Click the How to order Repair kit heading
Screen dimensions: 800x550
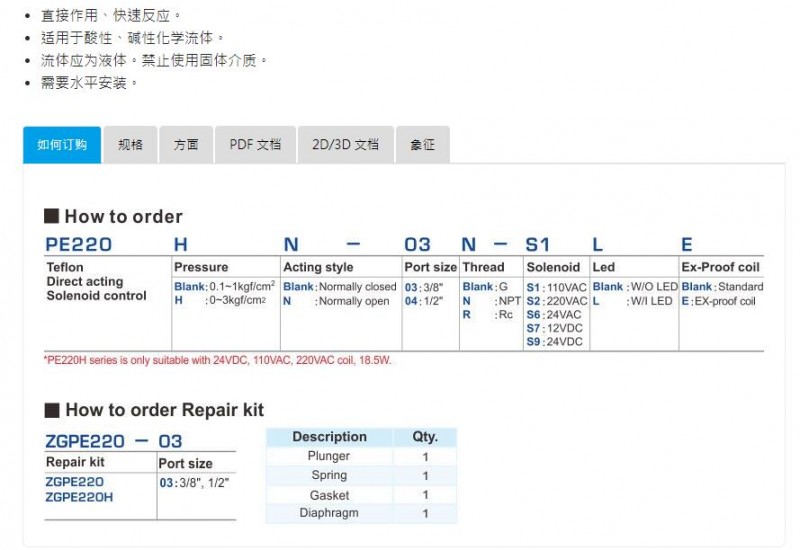pos(164,410)
